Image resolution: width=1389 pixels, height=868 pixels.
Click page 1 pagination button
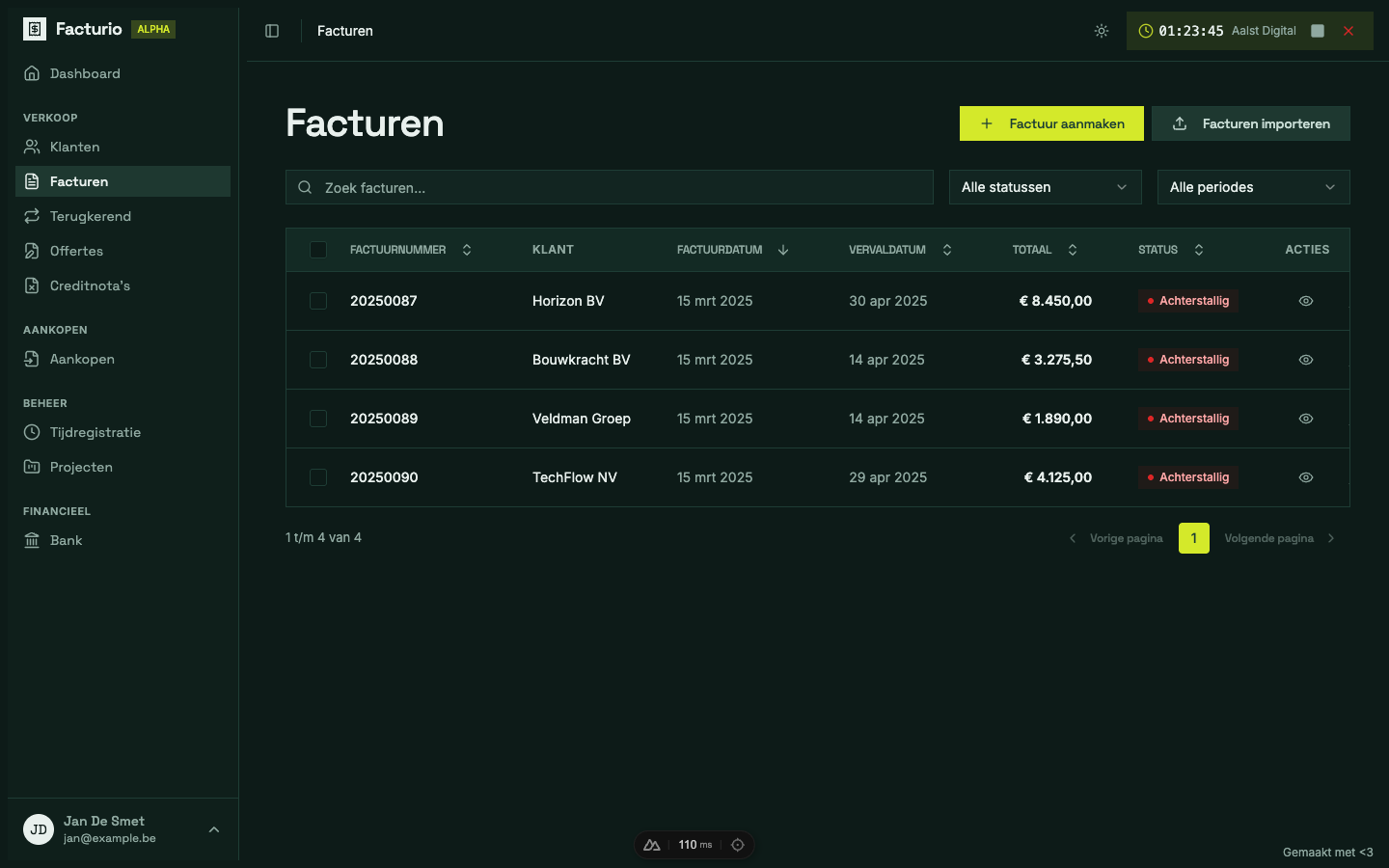1194,538
